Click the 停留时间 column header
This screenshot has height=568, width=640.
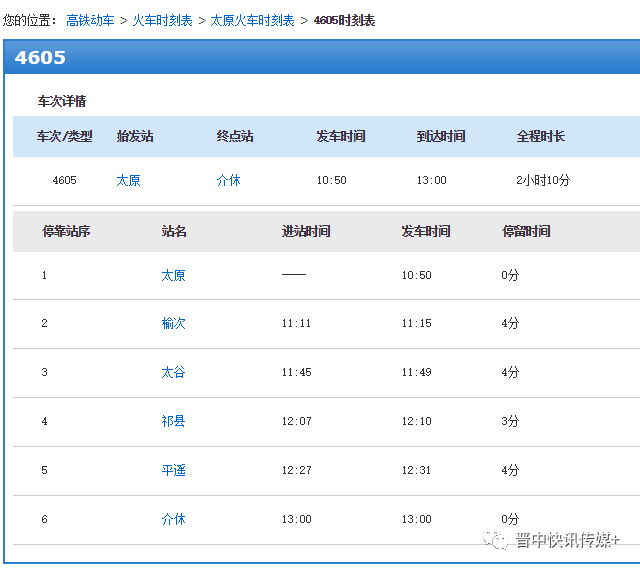point(526,232)
